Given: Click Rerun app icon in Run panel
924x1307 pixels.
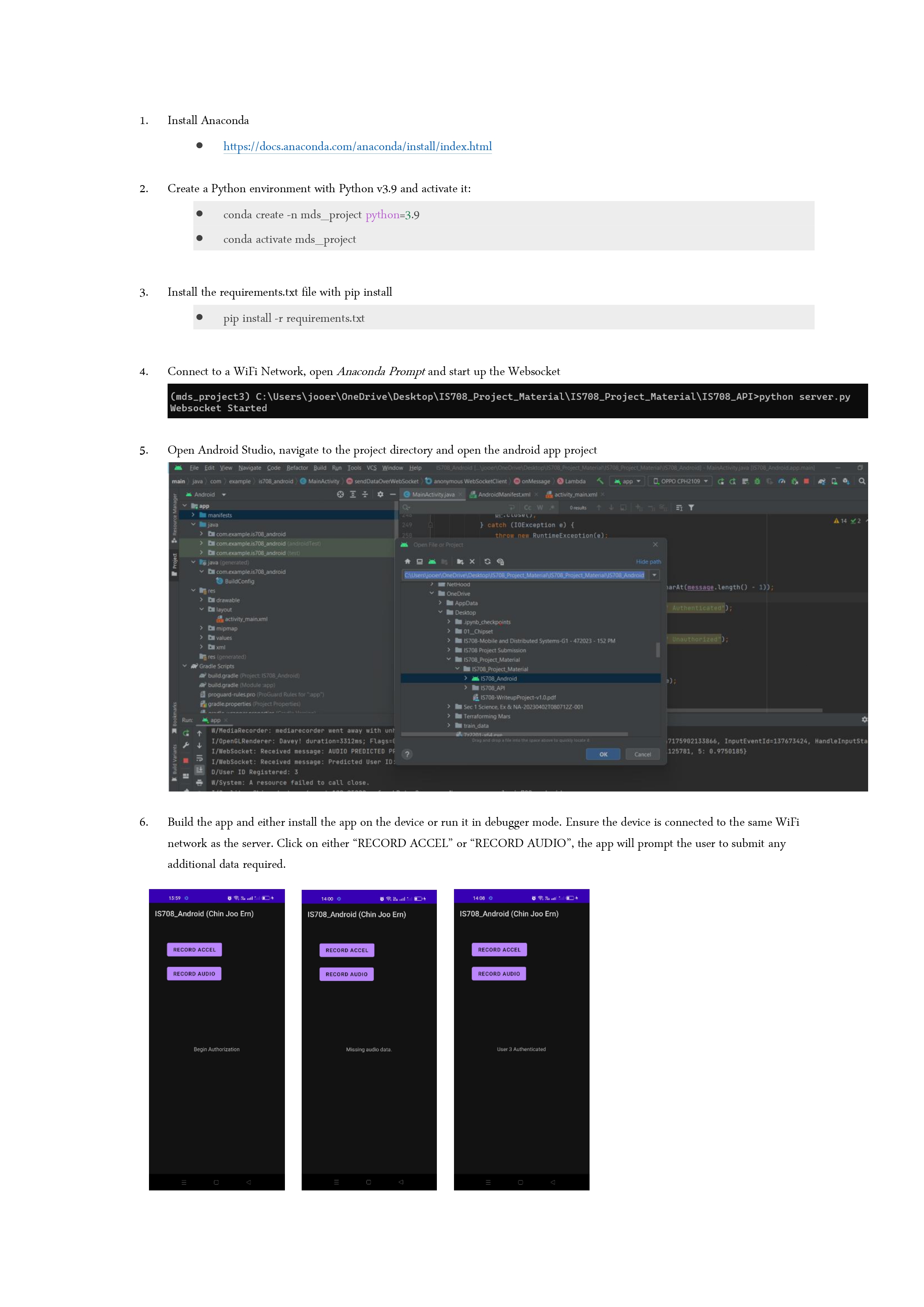Looking at the screenshot, I should [x=185, y=733].
